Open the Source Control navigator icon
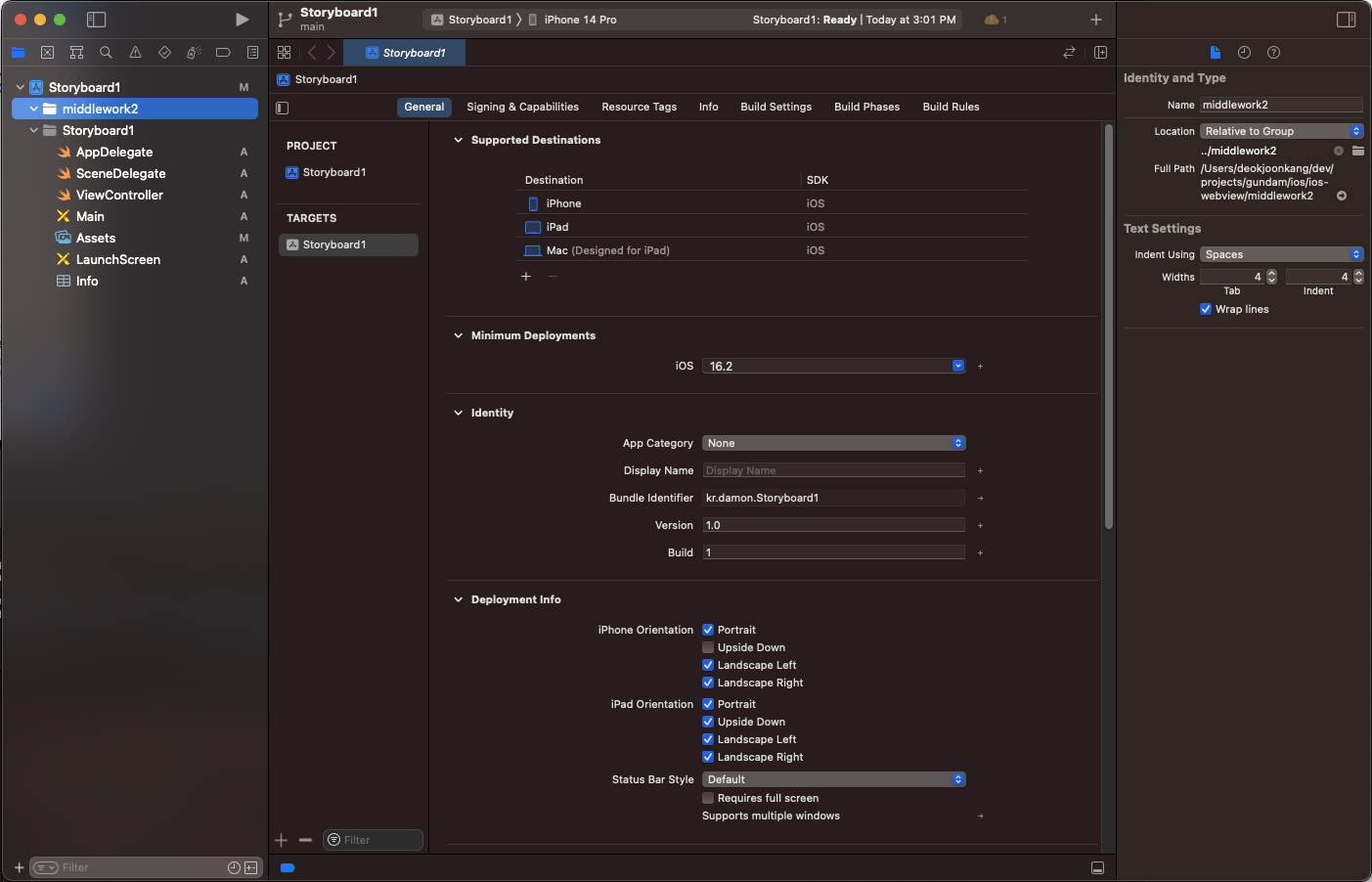 pos(47,53)
